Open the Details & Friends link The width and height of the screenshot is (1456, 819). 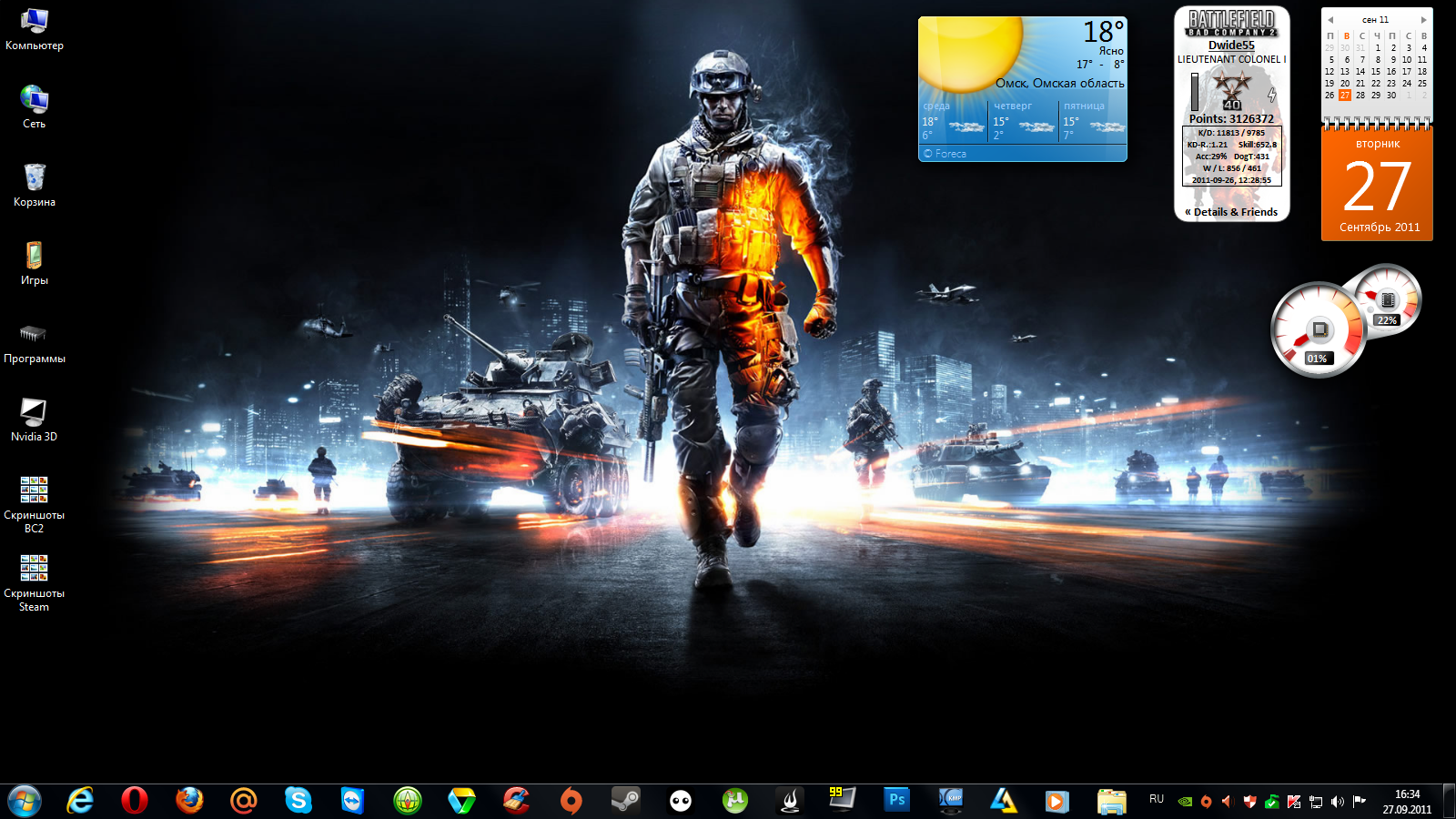coord(1231,212)
